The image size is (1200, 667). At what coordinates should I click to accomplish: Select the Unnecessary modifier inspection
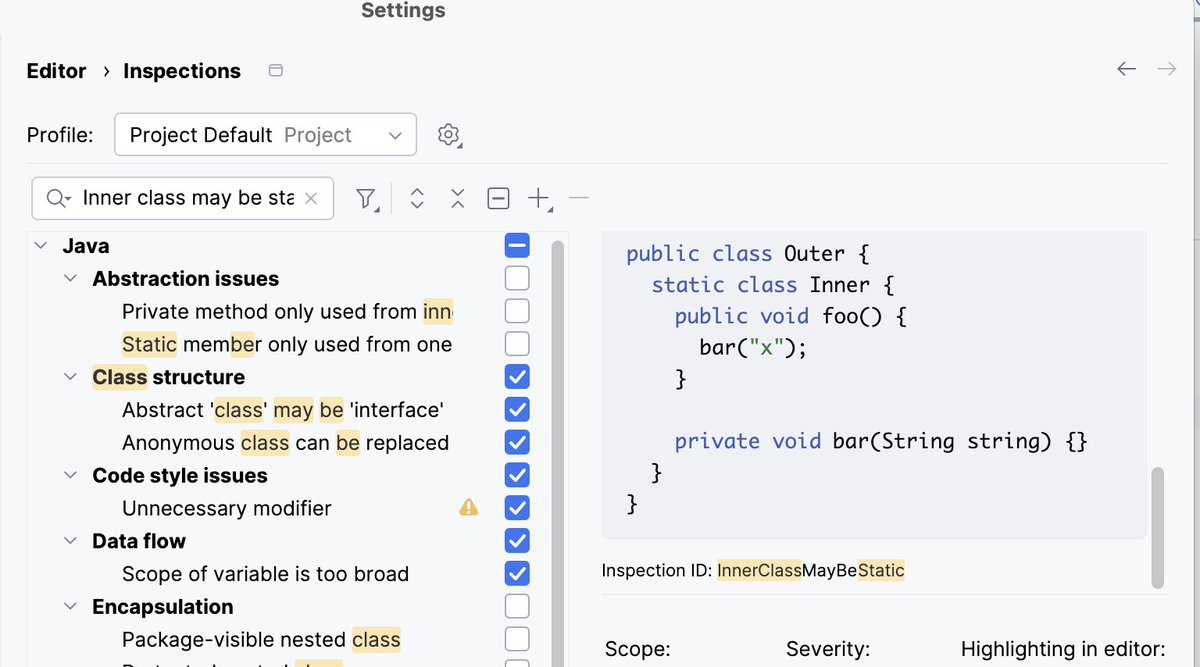pyautogui.click(x=227, y=508)
